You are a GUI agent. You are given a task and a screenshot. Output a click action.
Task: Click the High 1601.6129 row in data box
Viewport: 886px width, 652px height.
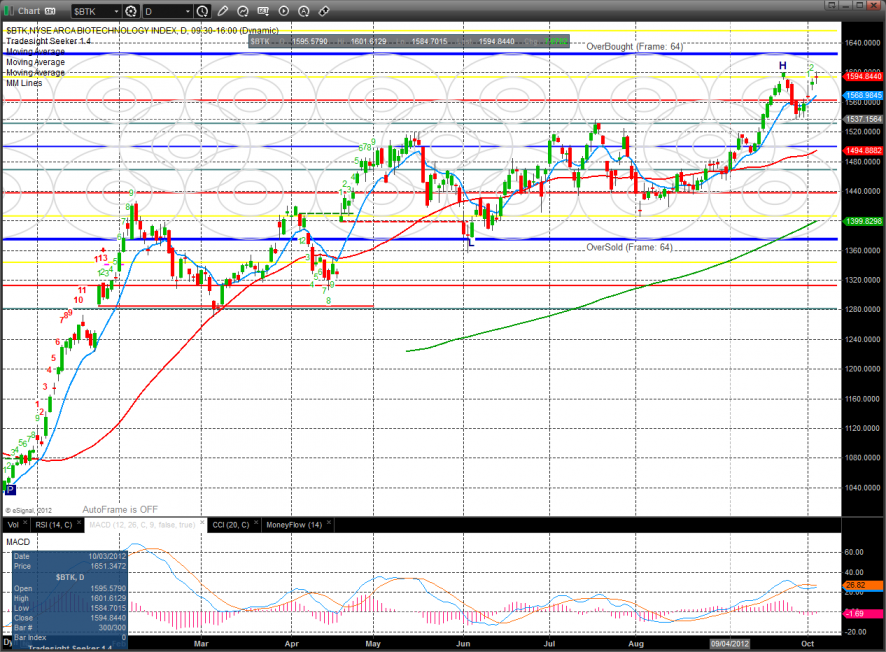click(x=70, y=598)
